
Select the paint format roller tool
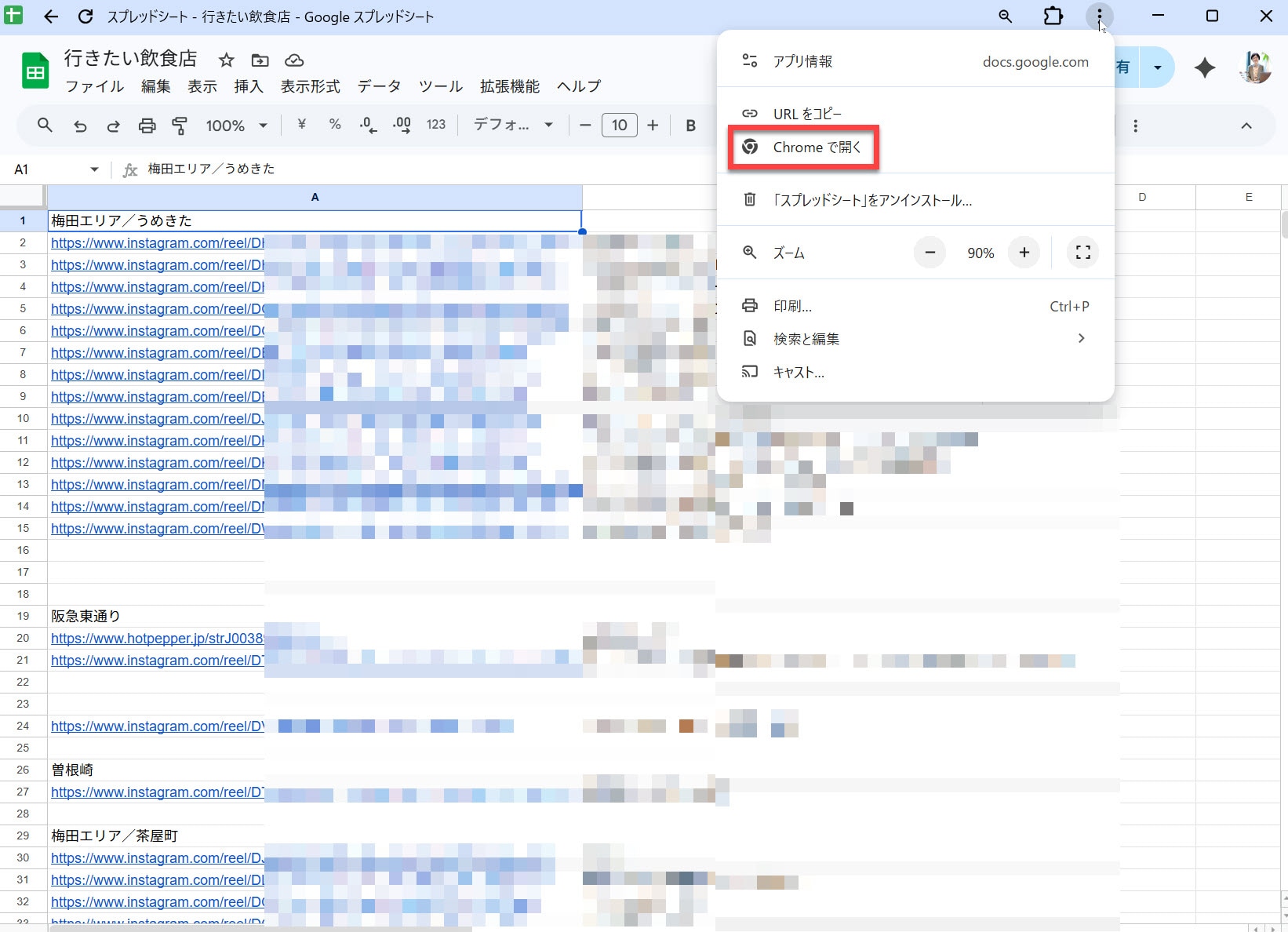(180, 126)
